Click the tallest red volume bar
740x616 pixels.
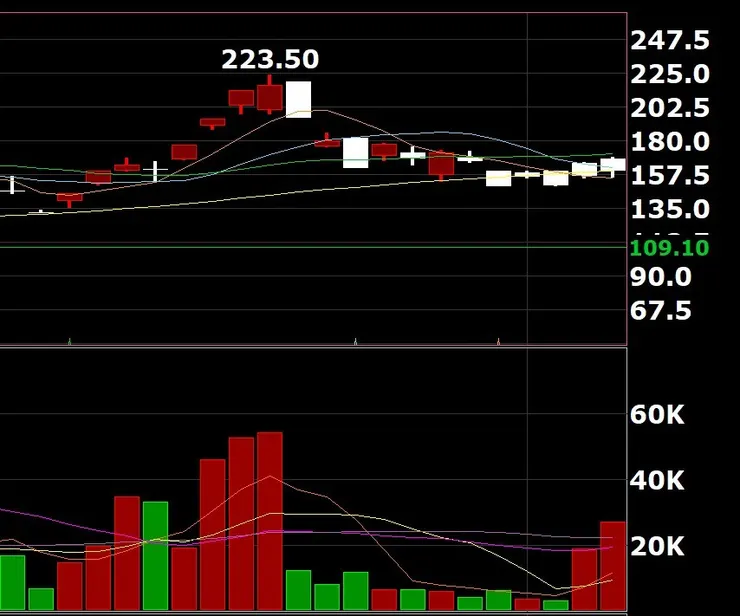(x=269, y=521)
